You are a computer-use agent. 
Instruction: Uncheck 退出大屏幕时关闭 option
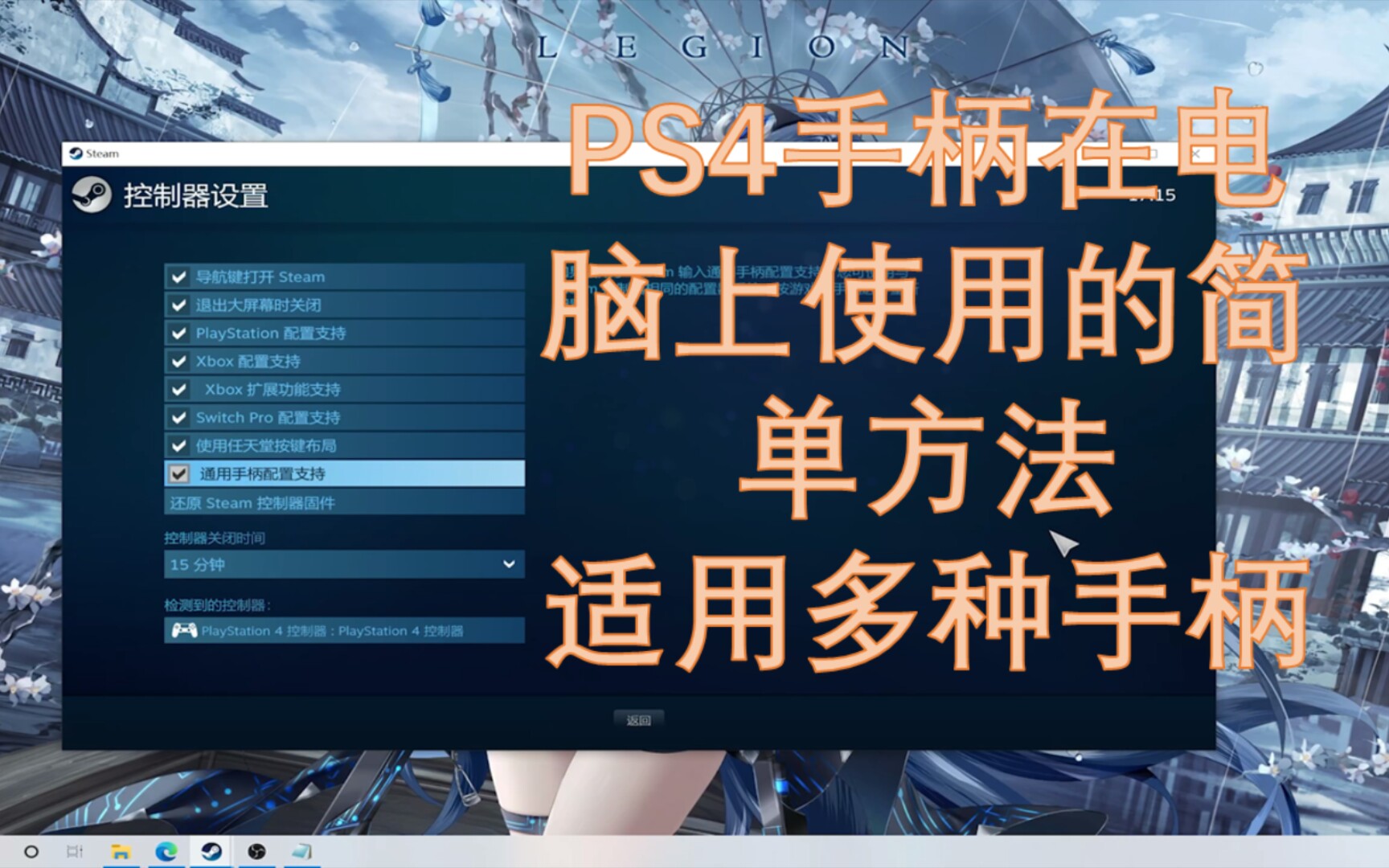point(178,305)
